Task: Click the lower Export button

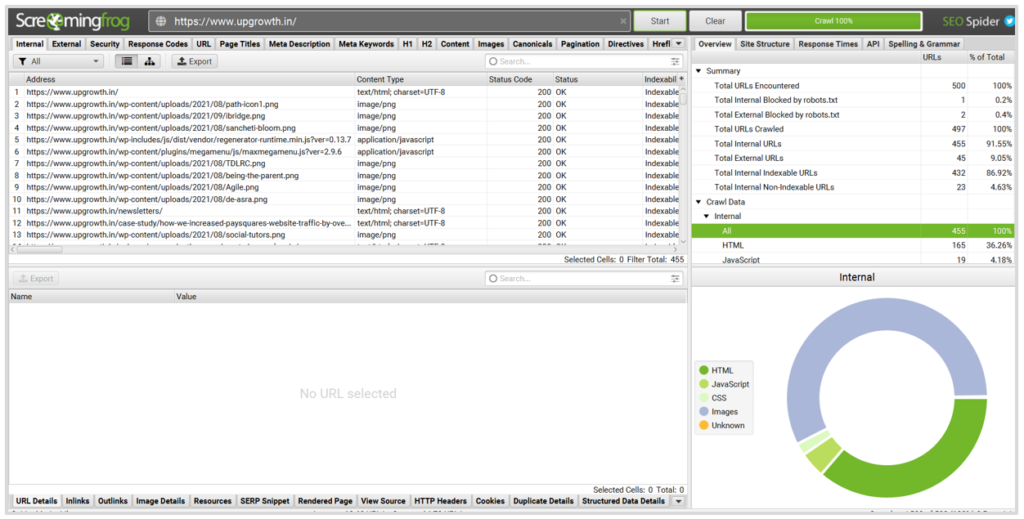Action: coord(36,279)
